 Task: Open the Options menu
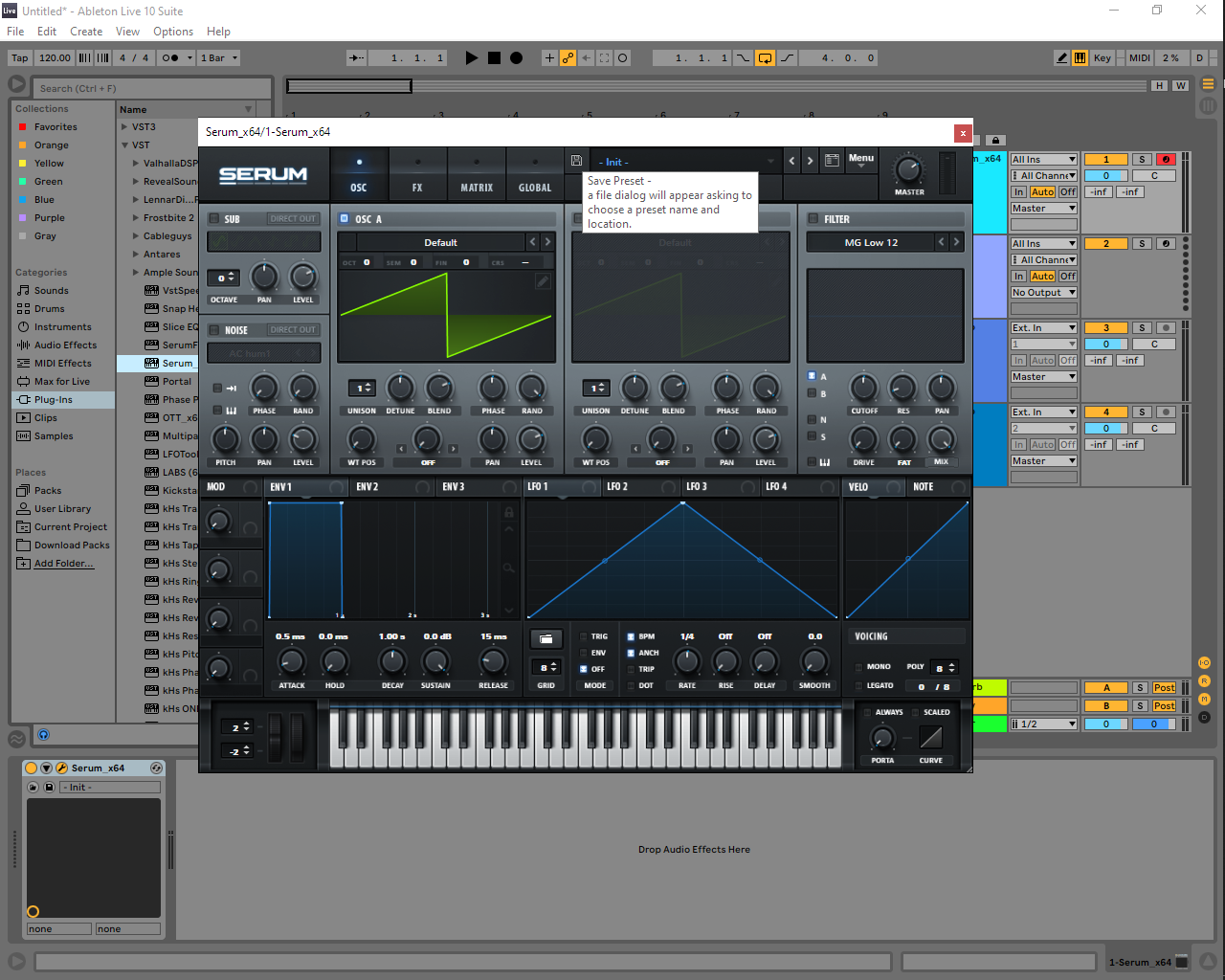[173, 32]
